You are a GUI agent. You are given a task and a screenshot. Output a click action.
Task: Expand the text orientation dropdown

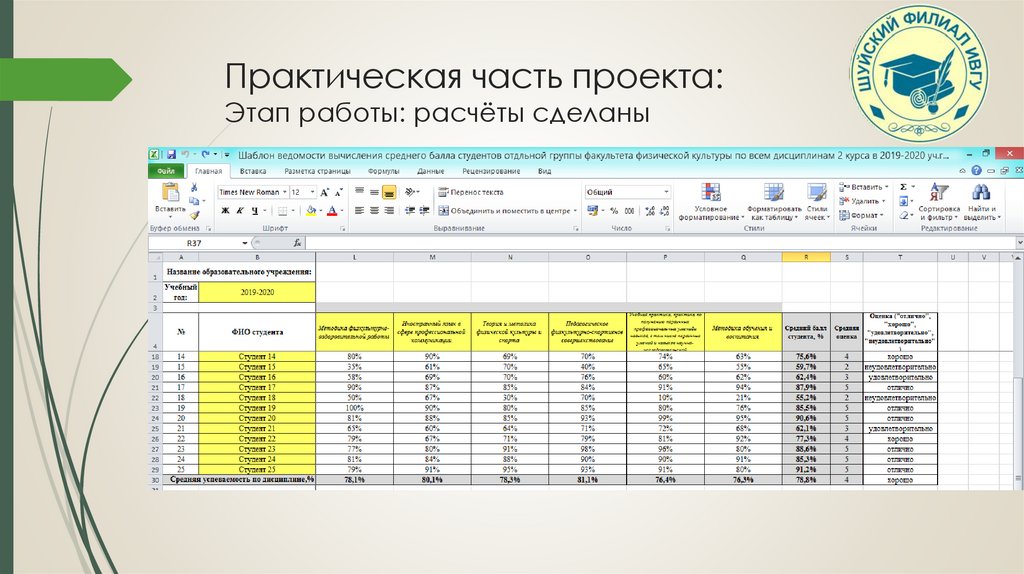click(418, 192)
